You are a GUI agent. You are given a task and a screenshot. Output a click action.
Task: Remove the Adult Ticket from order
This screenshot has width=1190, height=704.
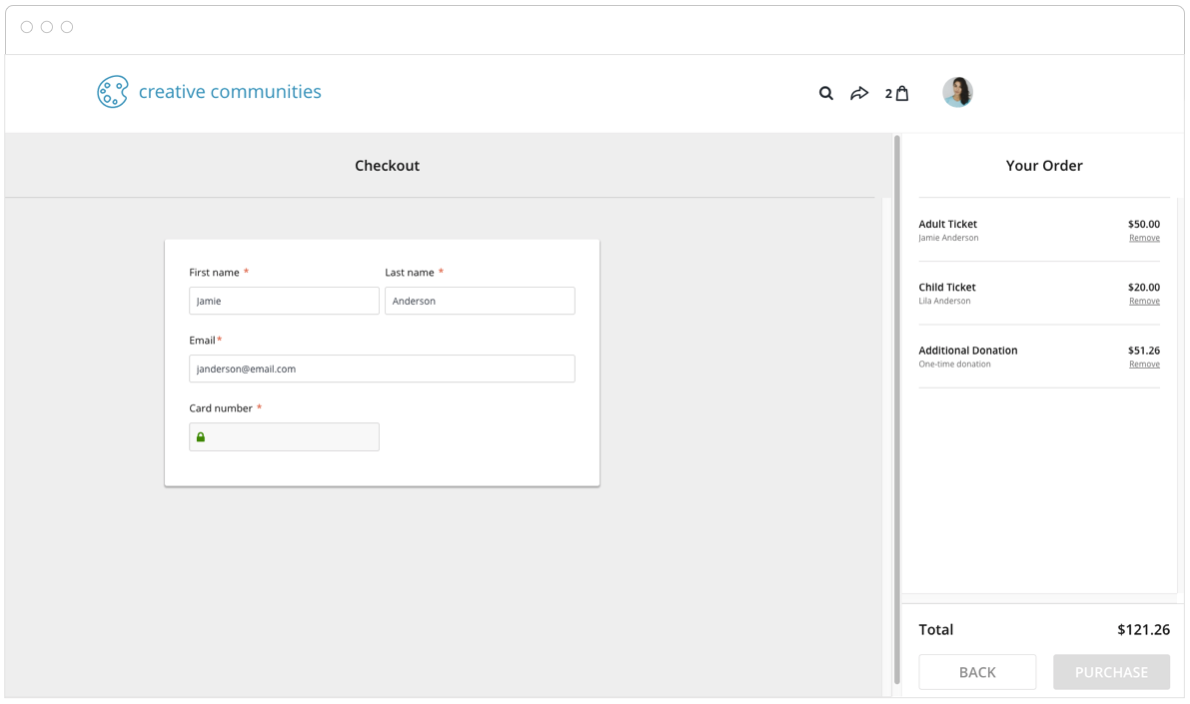1144,238
